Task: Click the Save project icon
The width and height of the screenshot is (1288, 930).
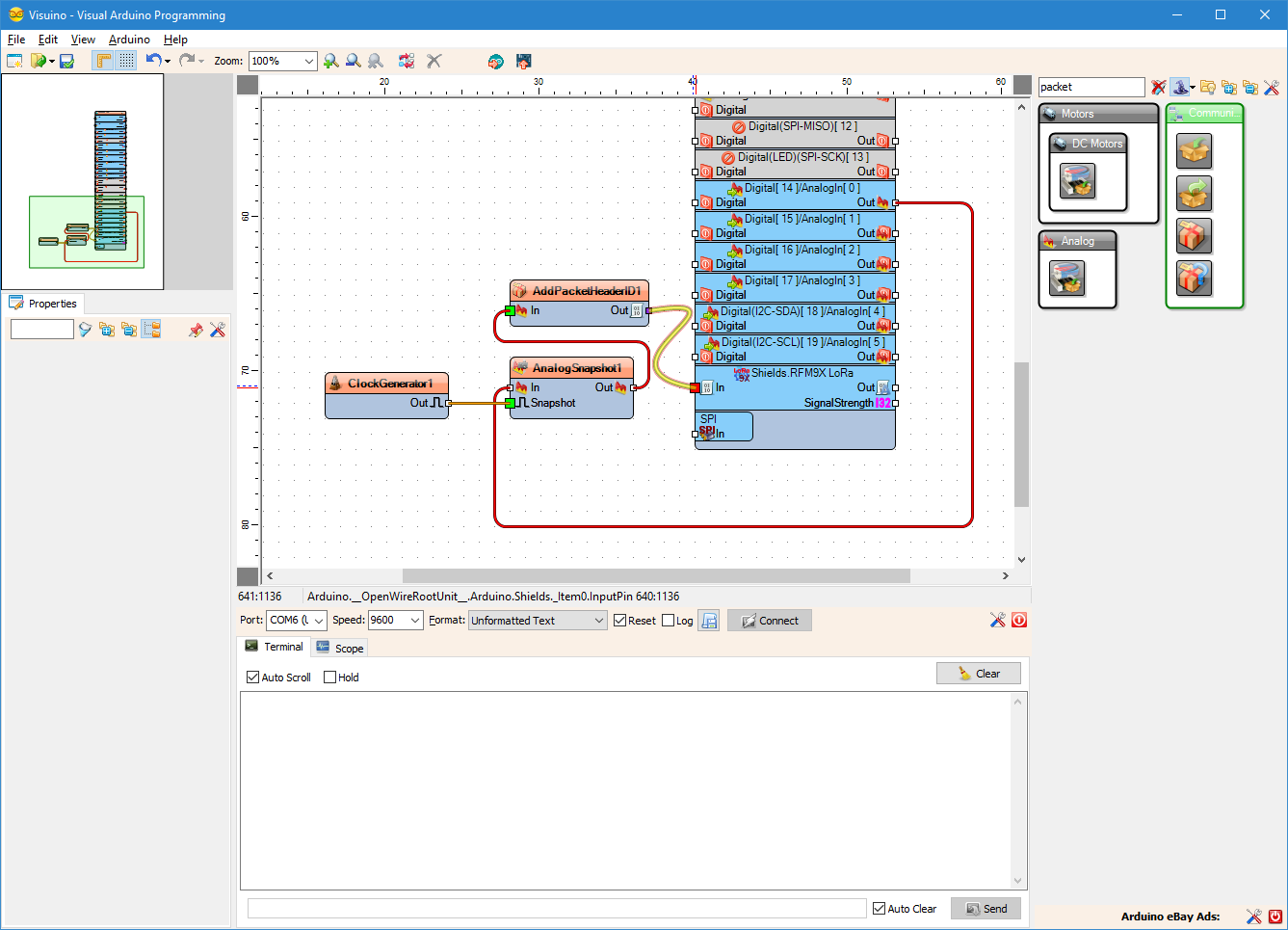Action: point(66,61)
